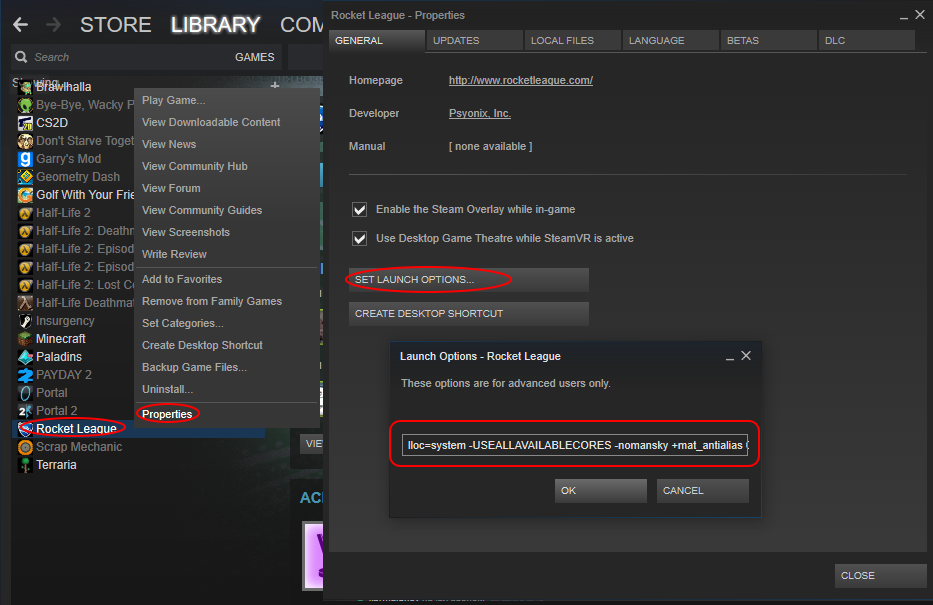Screen dimensions: 933x605
Task: Switch to the BETAS tab
Action: (768, 40)
